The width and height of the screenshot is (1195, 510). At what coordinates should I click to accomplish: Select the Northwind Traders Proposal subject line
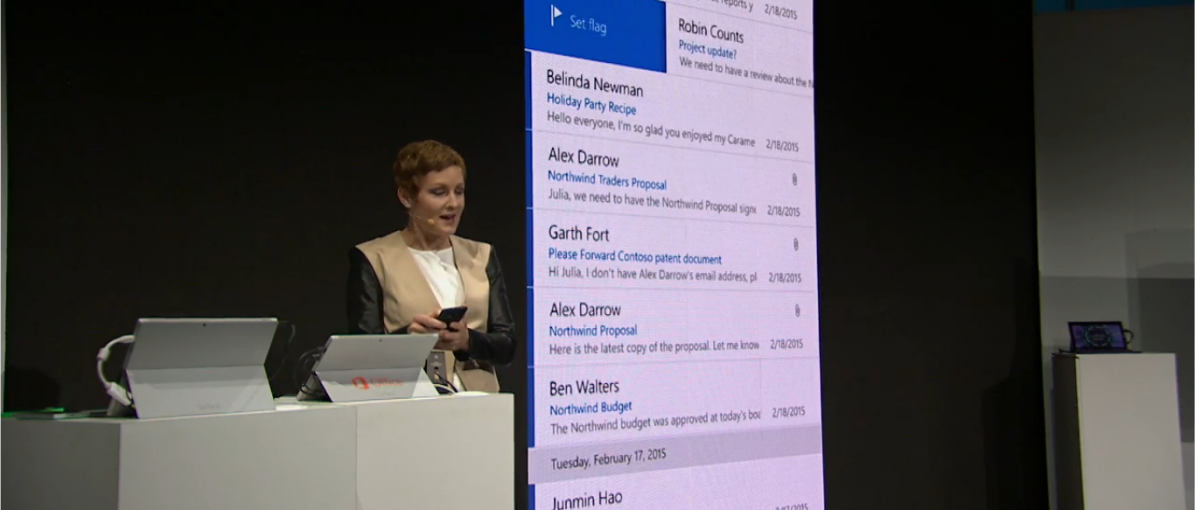coord(607,181)
